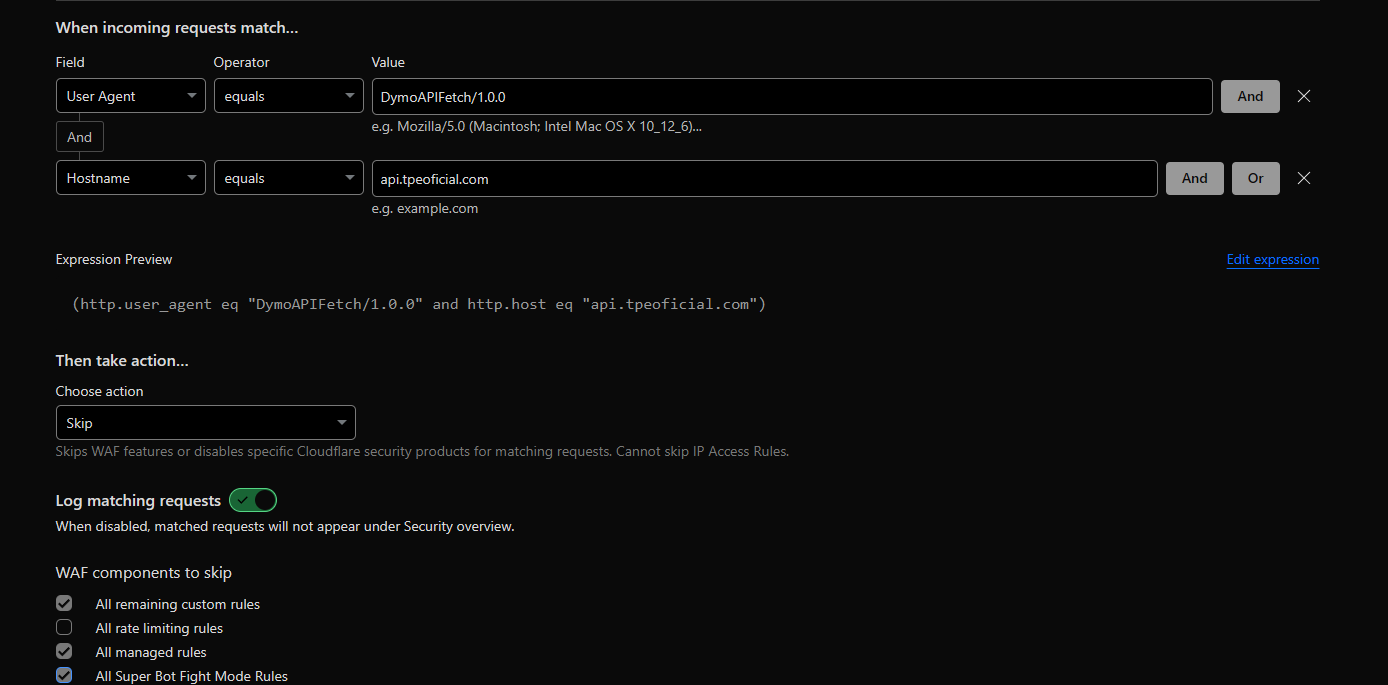Click And button on User Agent row
Screen dimensions: 1388x685
pyautogui.click(x=1250, y=96)
